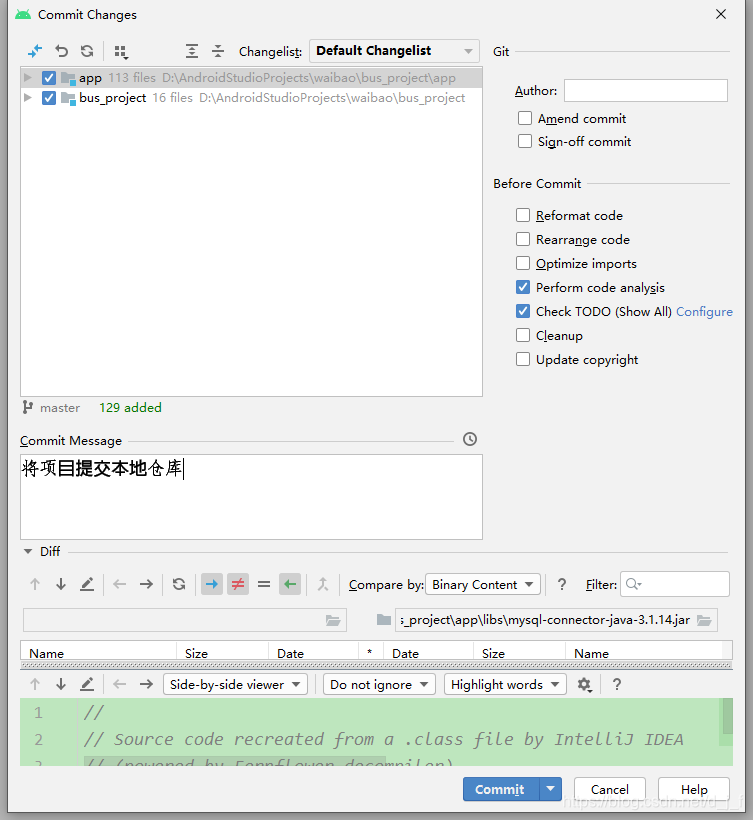753x820 pixels.
Task: Toggle show new files on left (blue arrow)
Action: 212,584
